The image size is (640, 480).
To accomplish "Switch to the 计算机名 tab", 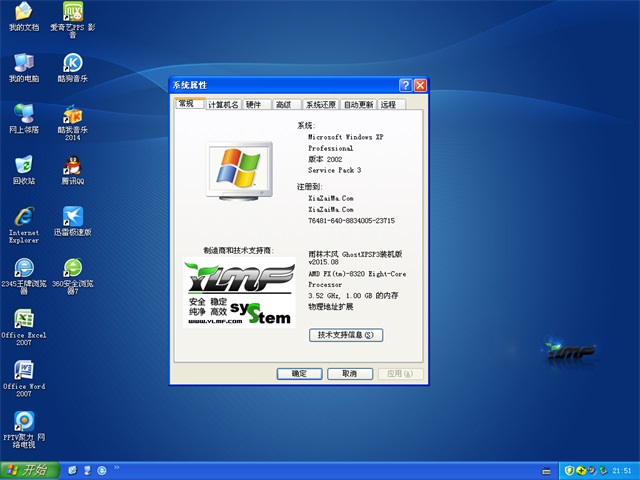I will click(223, 104).
